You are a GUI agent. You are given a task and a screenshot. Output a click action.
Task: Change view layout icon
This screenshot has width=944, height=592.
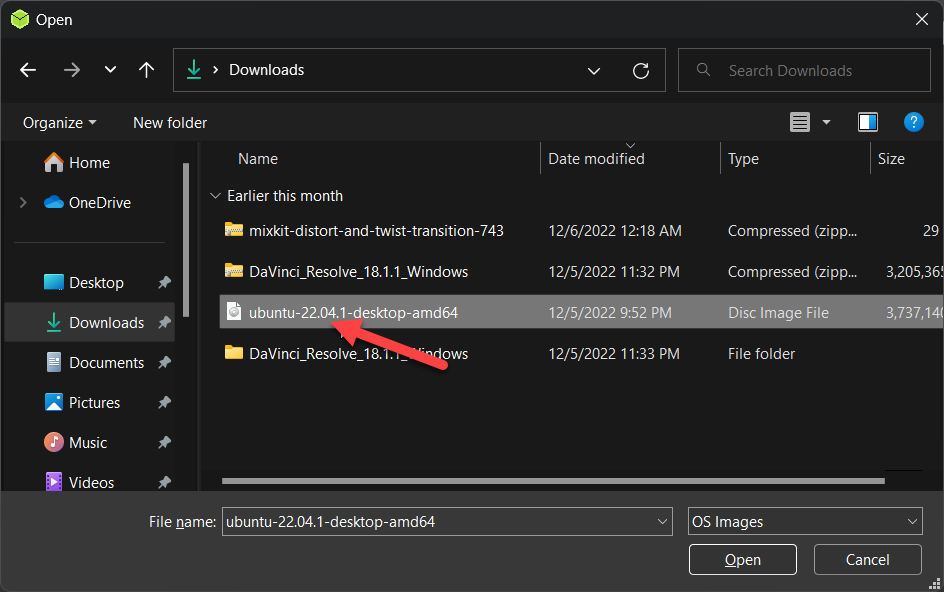(800, 122)
